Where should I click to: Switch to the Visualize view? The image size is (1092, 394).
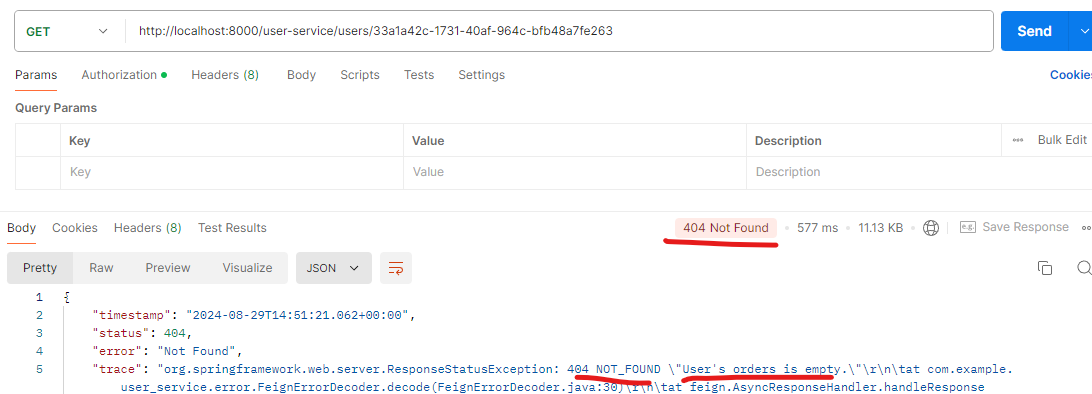(247, 268)
